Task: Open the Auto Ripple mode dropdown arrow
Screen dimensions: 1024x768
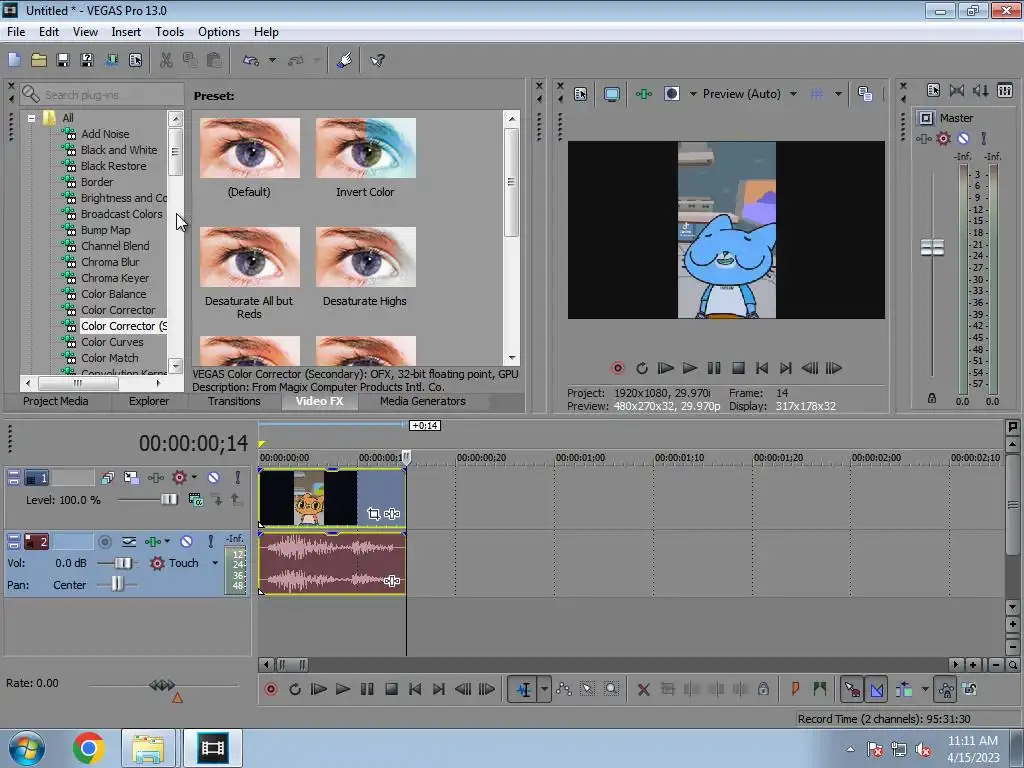Action: click(x=925, y=689)
